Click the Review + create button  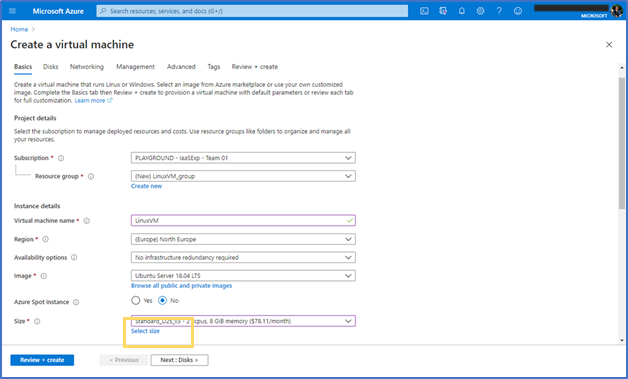[x=42, y=360]
